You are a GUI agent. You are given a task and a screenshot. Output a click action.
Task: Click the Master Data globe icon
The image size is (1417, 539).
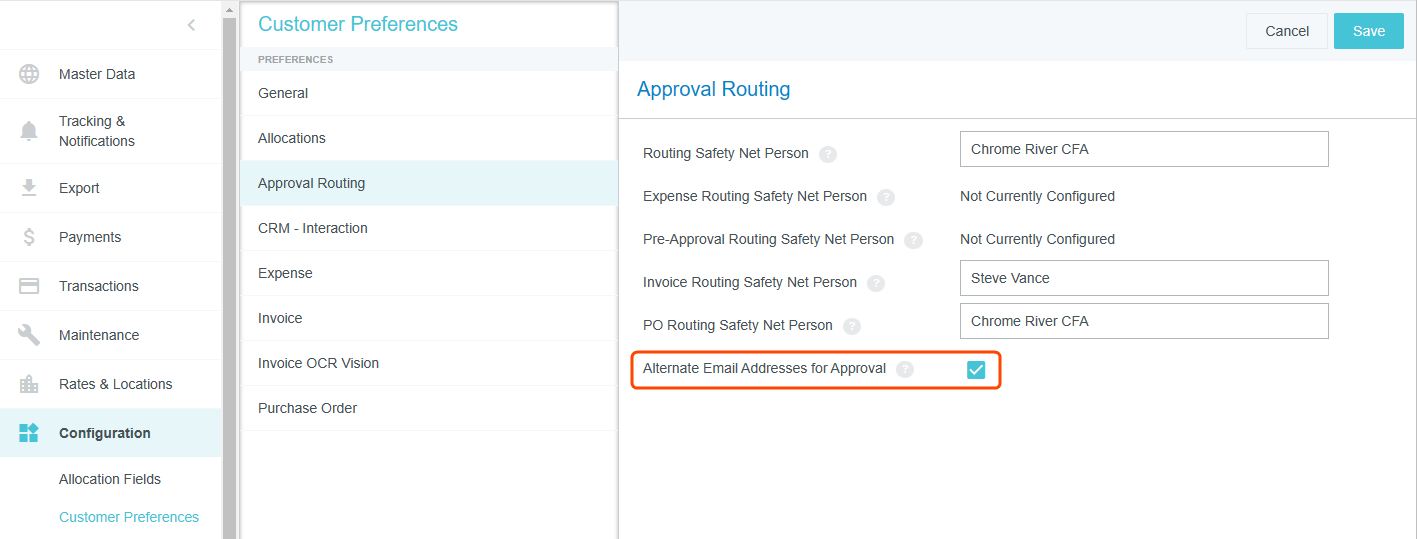tap(29, 74)
